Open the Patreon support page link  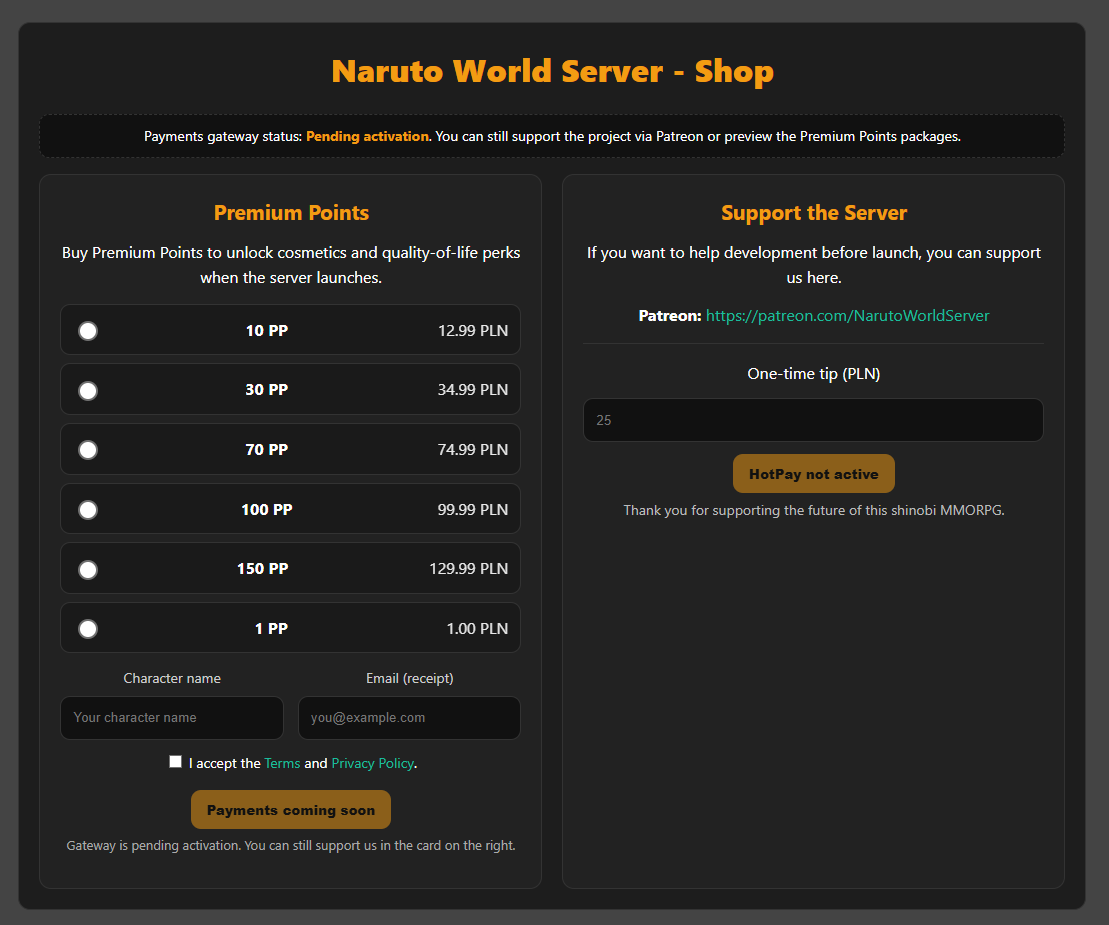(x=847, y=315)
